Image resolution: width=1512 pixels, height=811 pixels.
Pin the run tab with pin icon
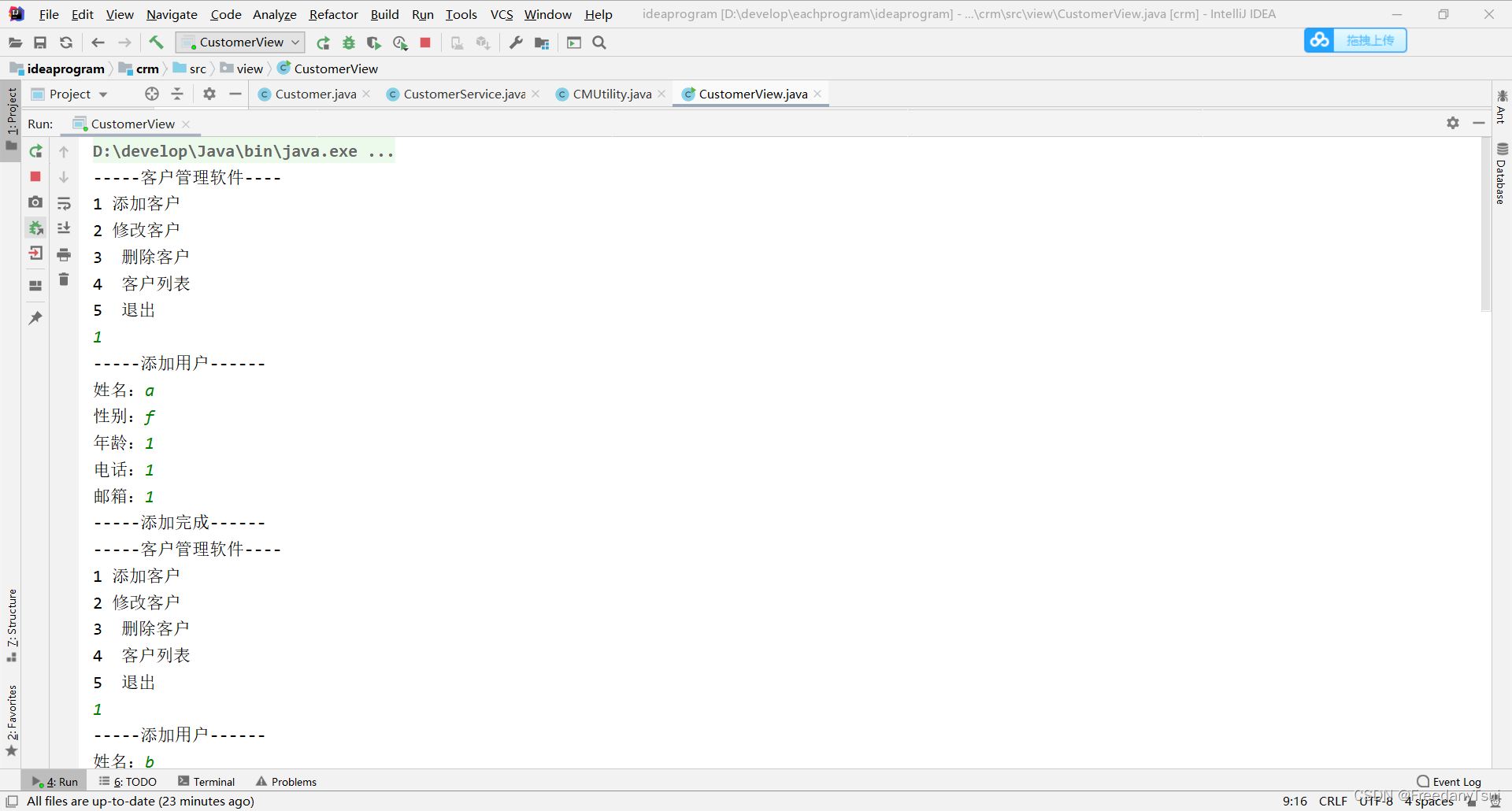(35, 318)
